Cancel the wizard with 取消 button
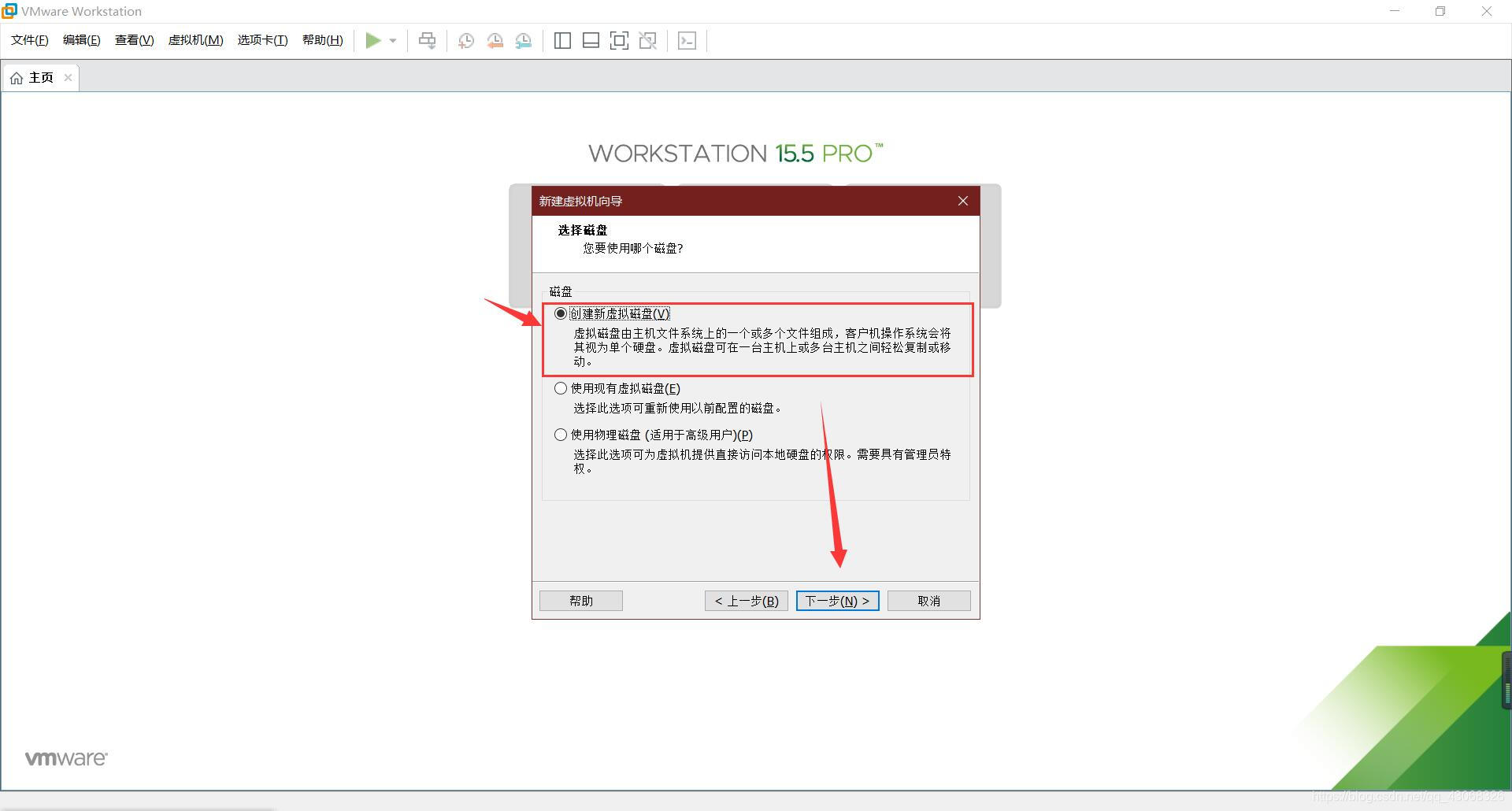This screenshot has height=811, width=1512. [929, 601]
